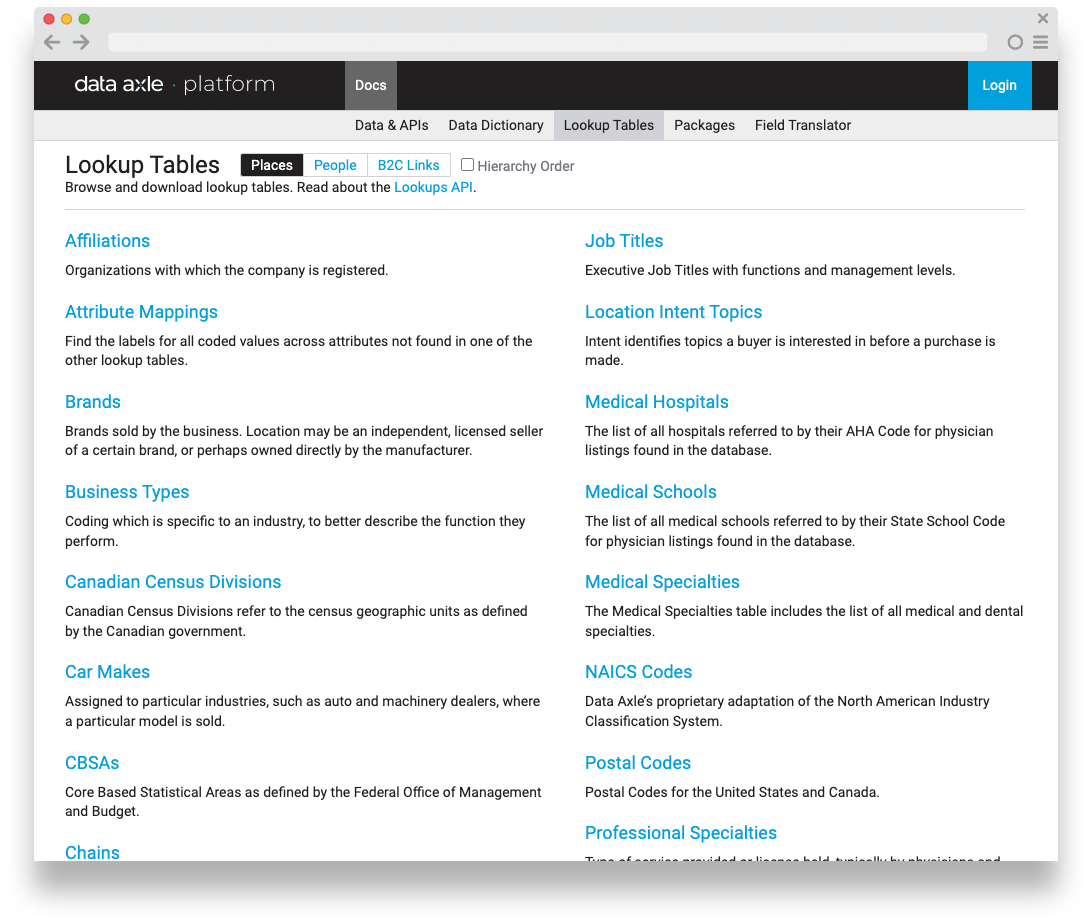Switch to the People tab
Viewport: 1090px width, 920px height.
point(335,165)
